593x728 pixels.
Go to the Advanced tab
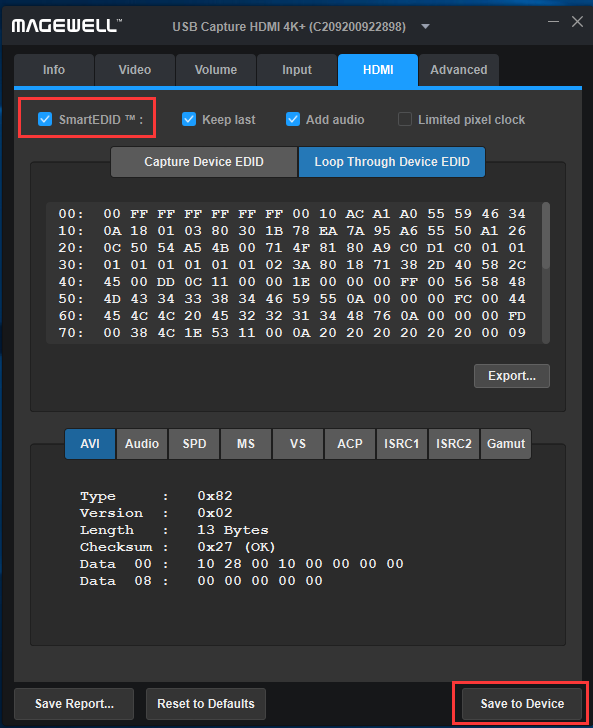[x=459, y=70]
